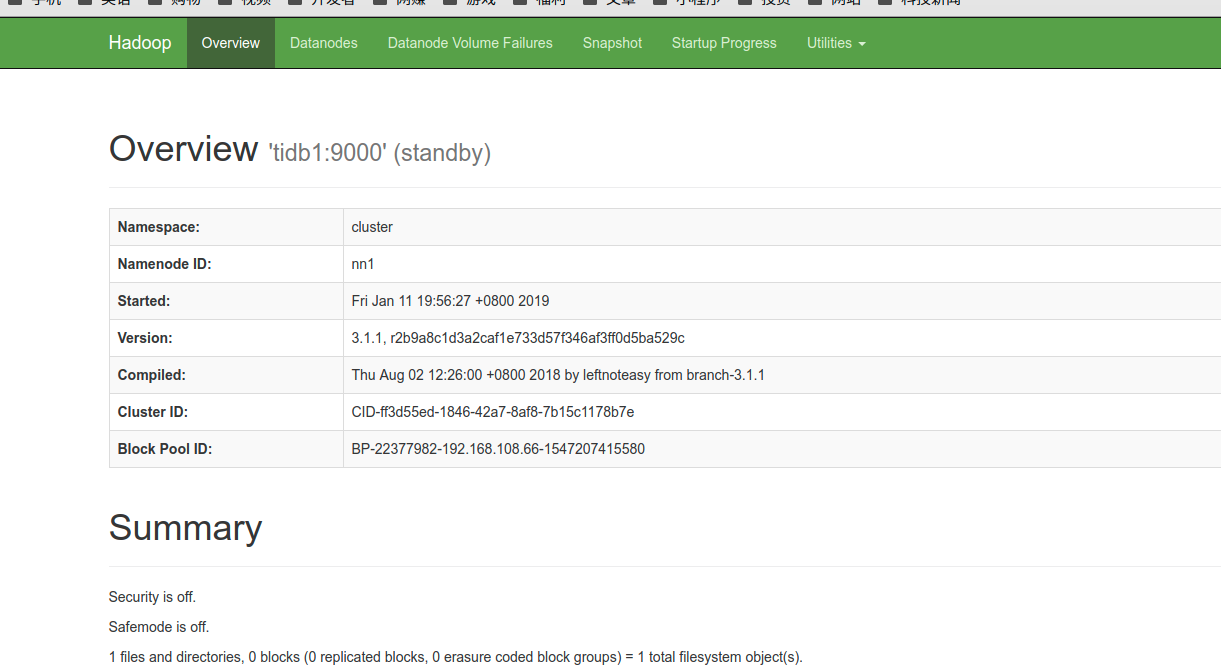Screen dimensions: 1221x672
Task: Open Datanode Volume Failures tab
Action: click(x=470, y=43)
